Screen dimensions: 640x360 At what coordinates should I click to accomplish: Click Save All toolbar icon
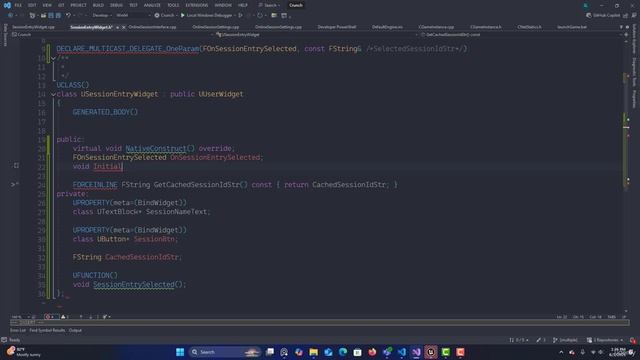[x=58, y=16]
